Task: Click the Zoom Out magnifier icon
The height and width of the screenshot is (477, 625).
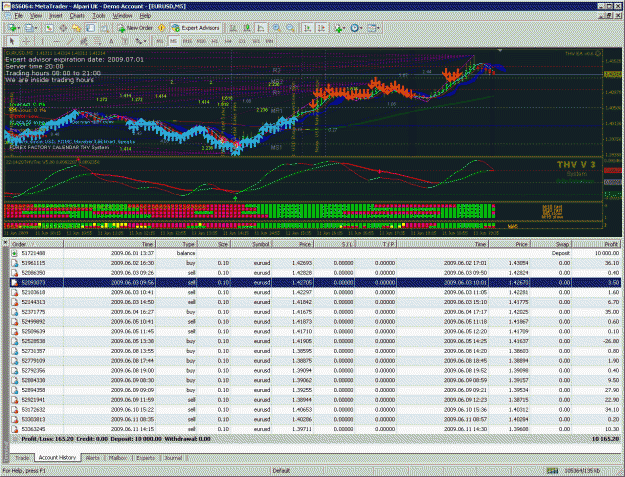Action: [x=291, y=28]
